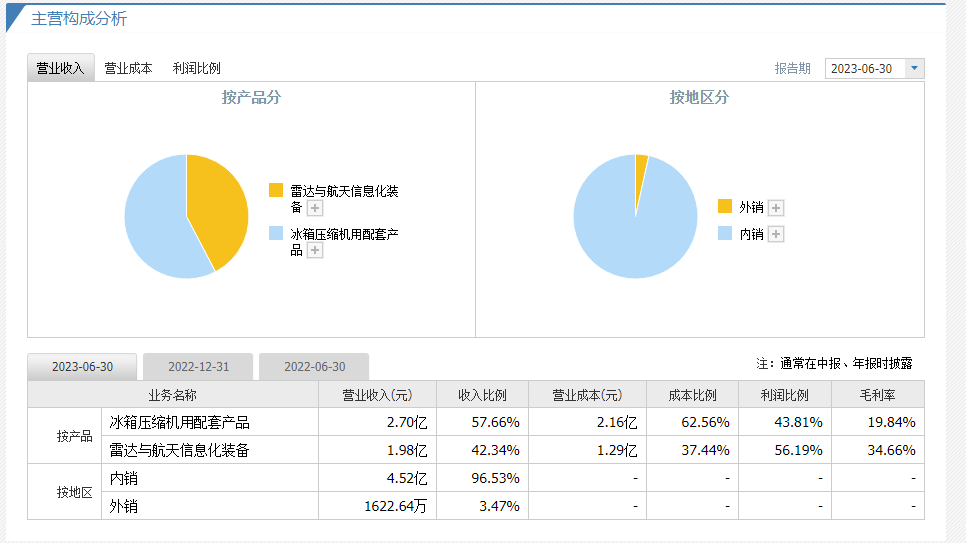Click 冰箱压缩机用配套产品 row in the table
This screenshot has height=543, width=966.
click(x=179, y=422)
